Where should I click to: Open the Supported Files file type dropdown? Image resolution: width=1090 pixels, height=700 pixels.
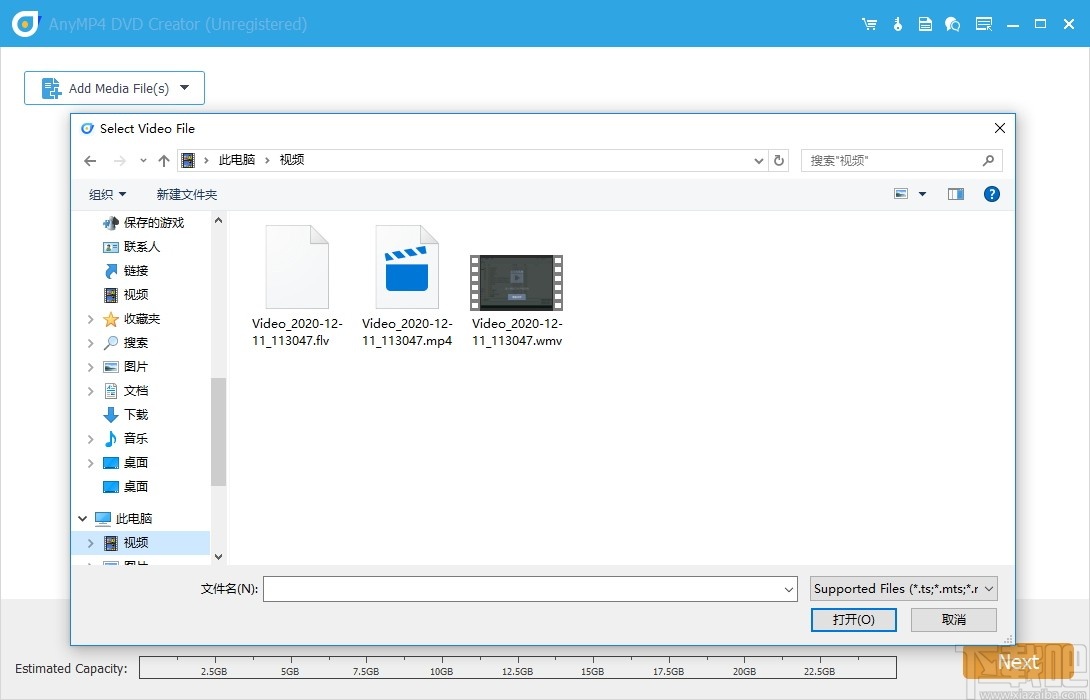point(902,589)
